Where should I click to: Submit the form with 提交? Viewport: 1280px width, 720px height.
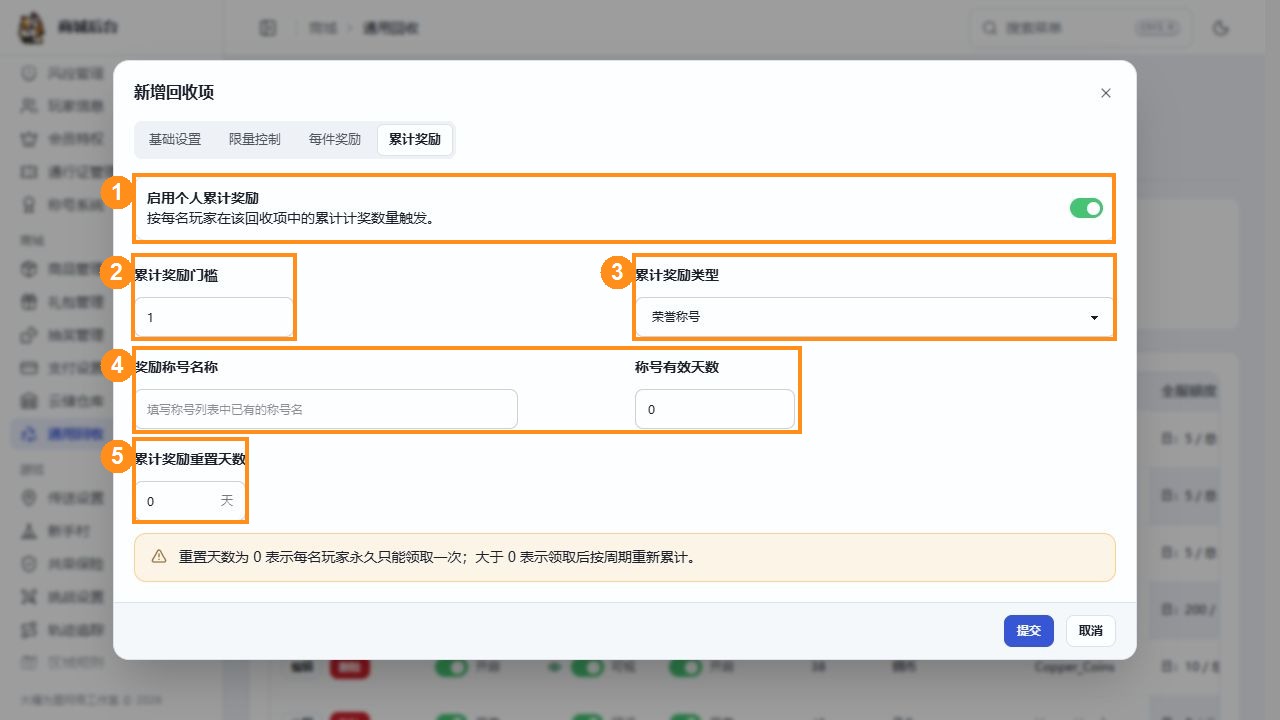(1029, 631)
